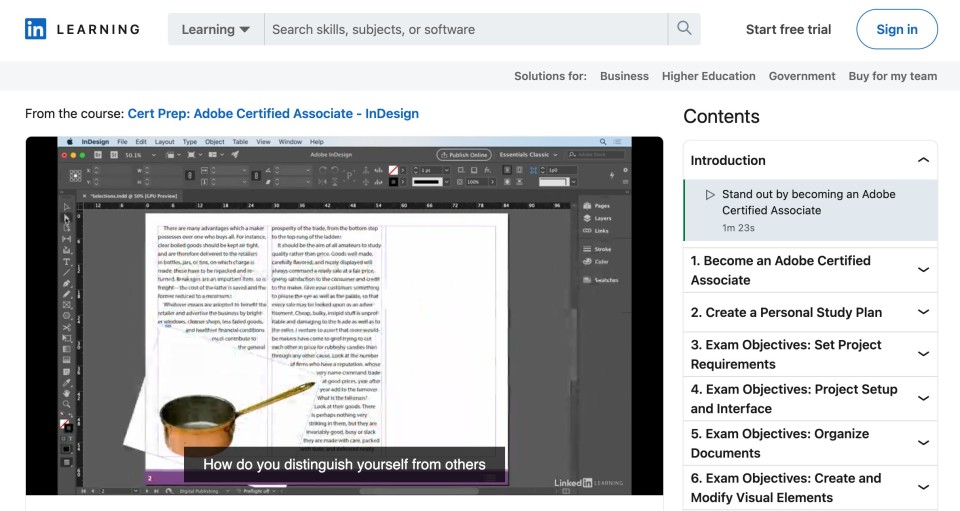Open the Color panel icon in the video

[x=587, y=262]
